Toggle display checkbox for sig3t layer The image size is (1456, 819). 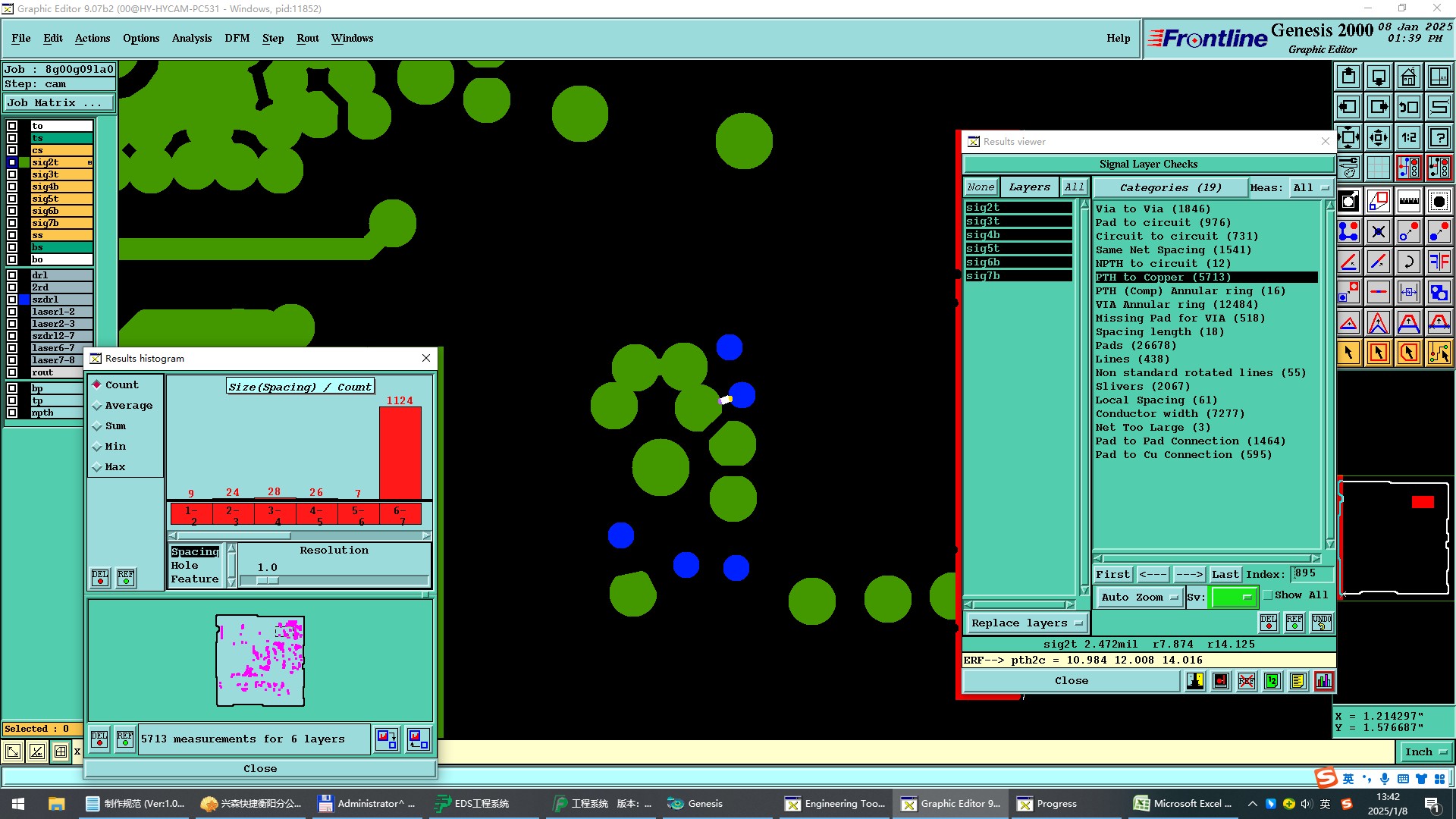tap(12, 174)
